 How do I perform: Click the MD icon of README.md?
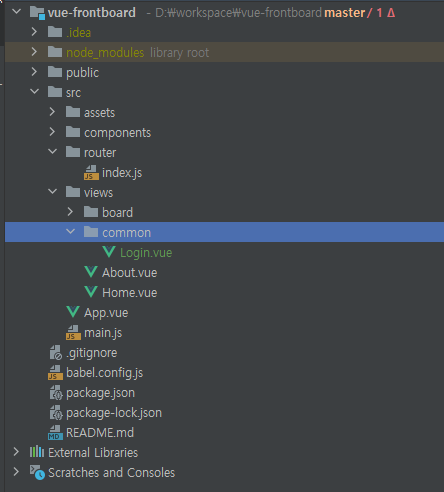[x=55, y=433]
